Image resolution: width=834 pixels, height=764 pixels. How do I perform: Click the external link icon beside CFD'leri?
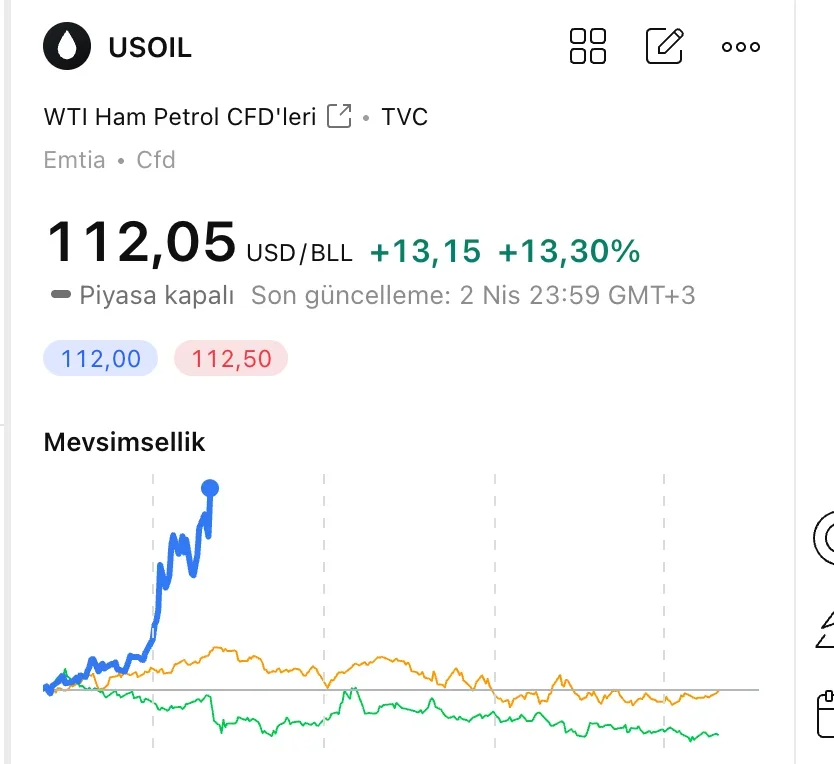[x=340, y=117]
